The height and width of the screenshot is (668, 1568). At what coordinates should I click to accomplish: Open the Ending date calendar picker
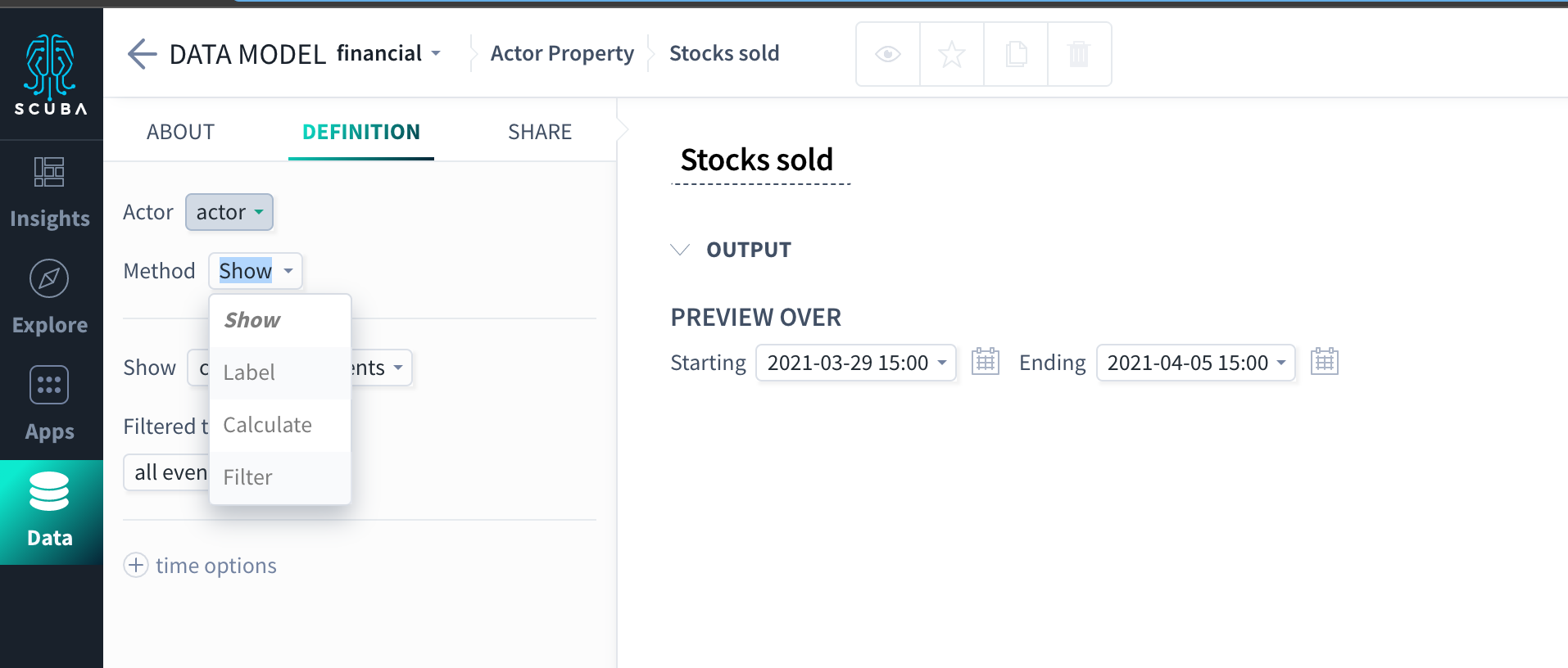coord(1325,362)
